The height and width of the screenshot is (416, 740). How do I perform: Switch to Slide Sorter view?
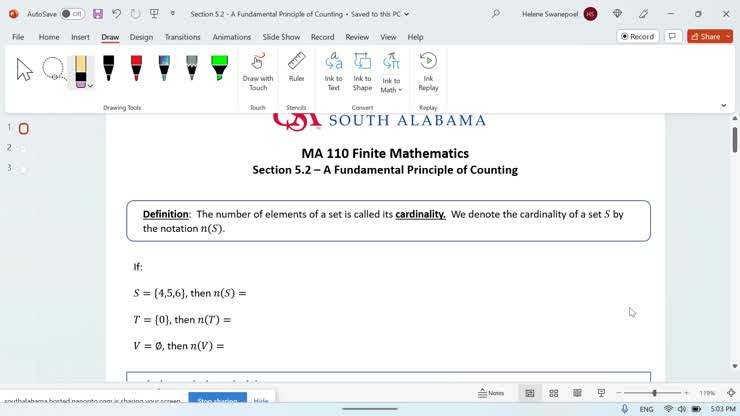point(553,393)
